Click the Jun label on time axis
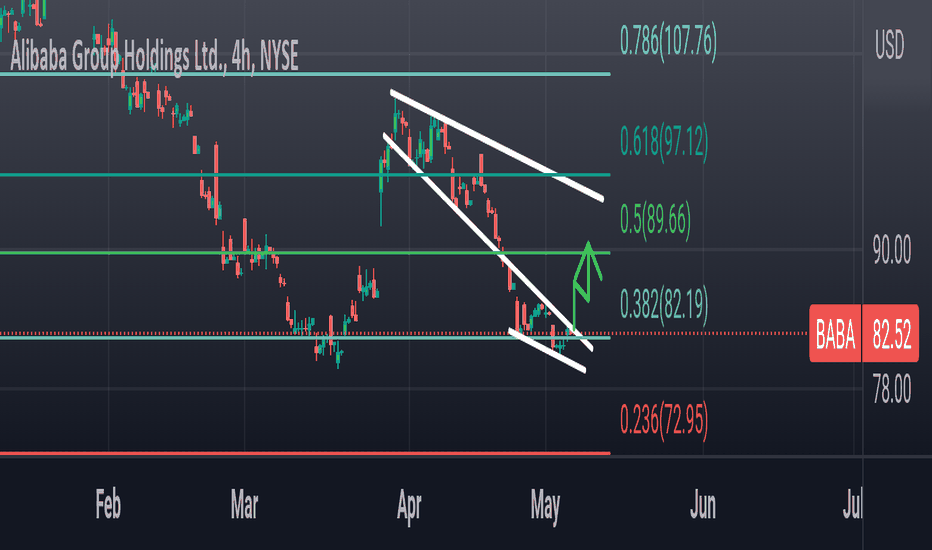This screenshot has height=550, width=932. click(703, 505)
